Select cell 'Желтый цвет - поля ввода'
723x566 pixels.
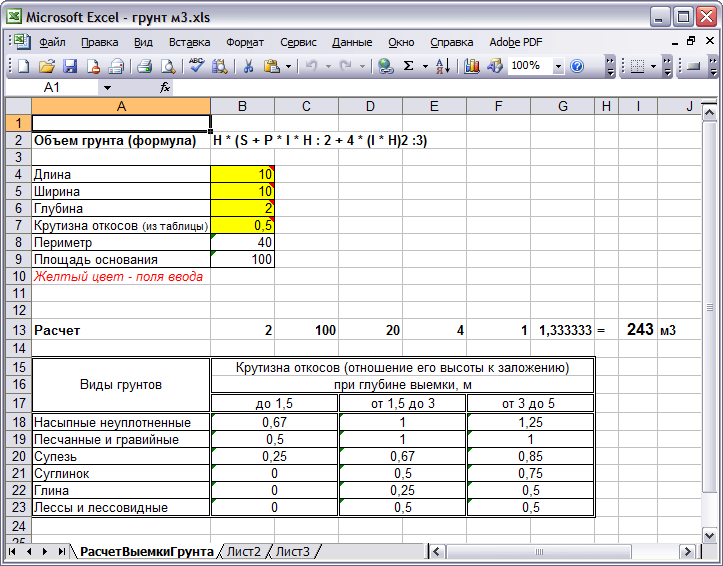119,277
